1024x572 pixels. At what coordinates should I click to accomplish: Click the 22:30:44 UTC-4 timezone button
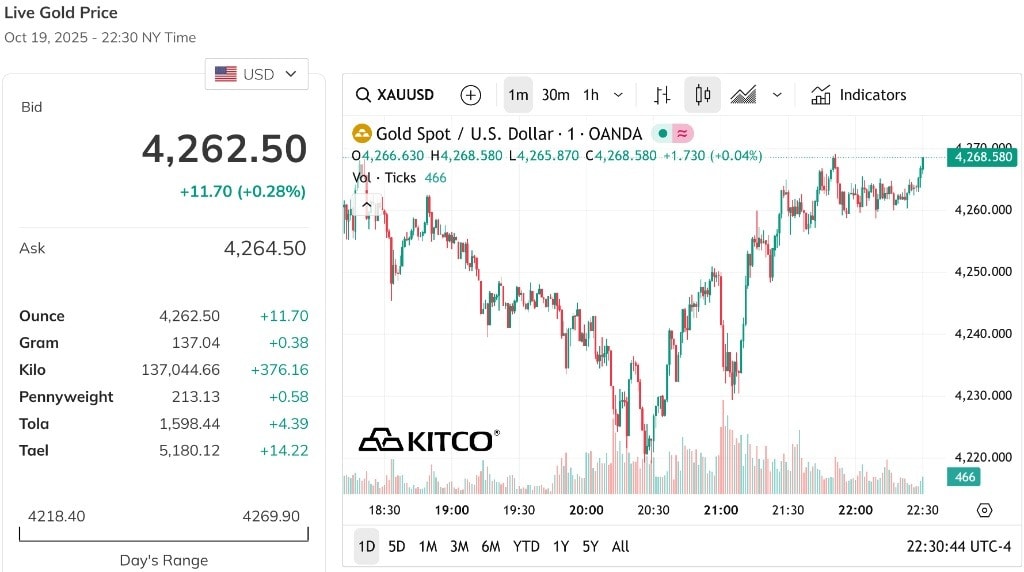959,546
